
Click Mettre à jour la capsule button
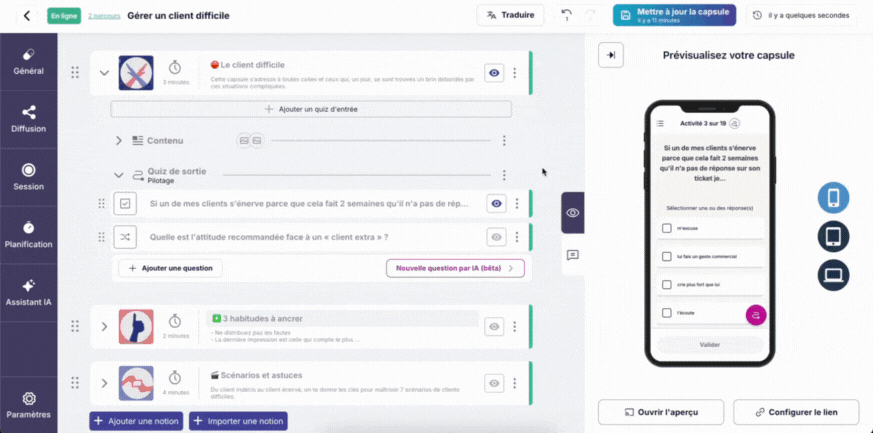[x=674, y=15]
